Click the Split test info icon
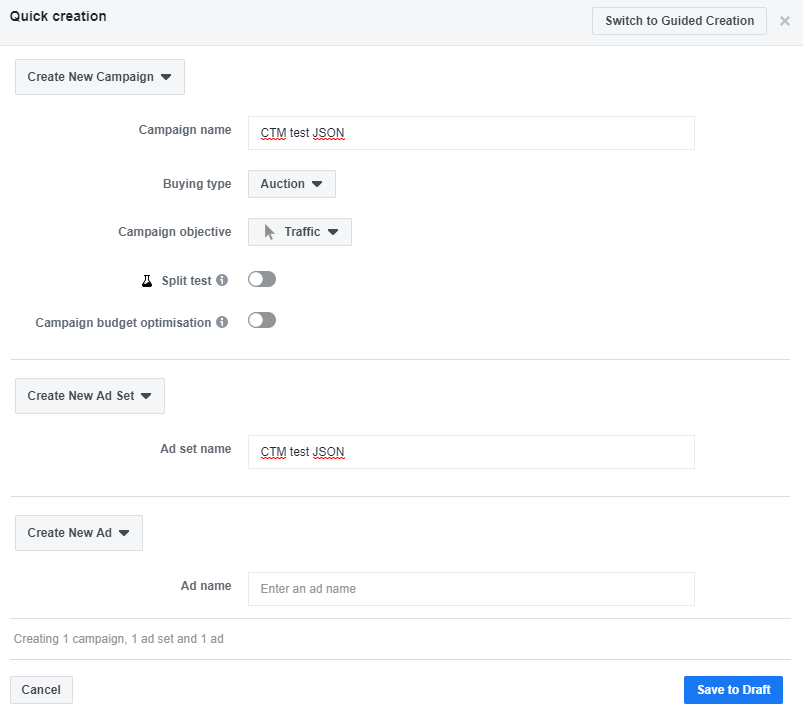803x714 pixels. (x=222, y=280)
